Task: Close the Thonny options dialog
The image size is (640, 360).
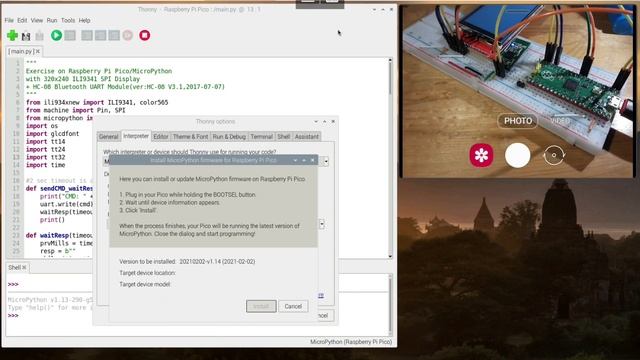Action: click(333, 122)
